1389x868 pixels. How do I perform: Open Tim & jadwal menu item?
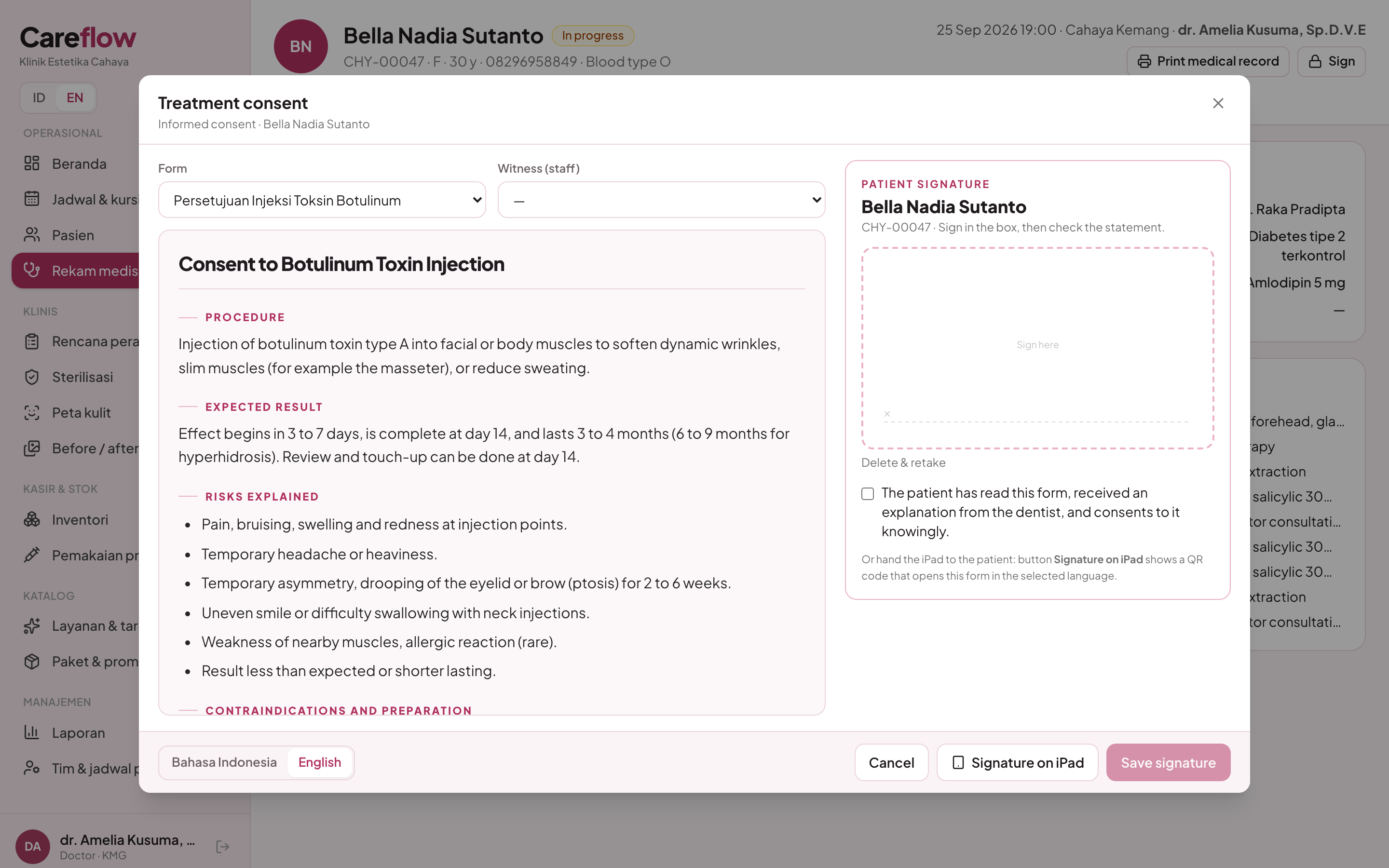tap(75, 768)
